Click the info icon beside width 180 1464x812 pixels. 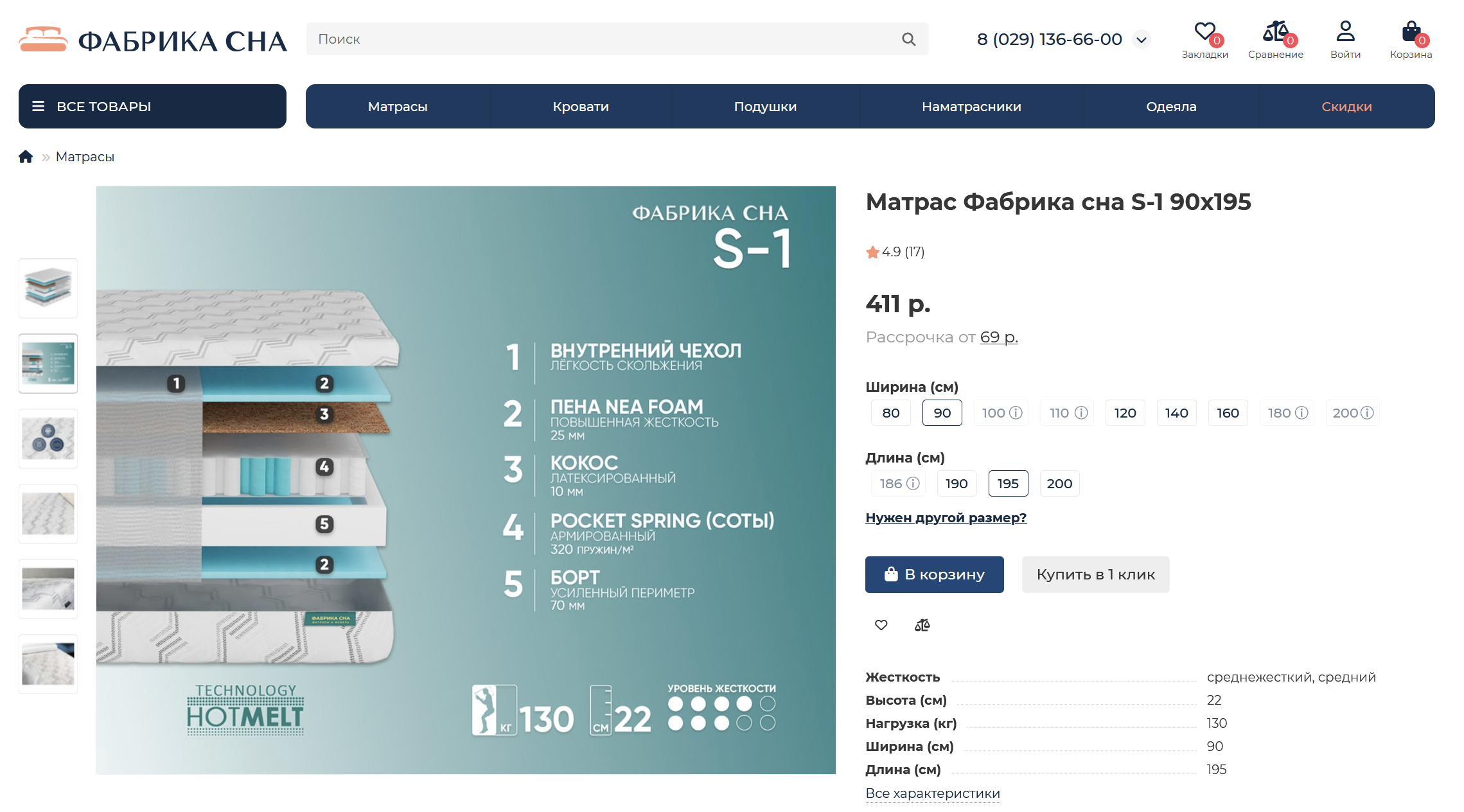(x=1301, y=413)
